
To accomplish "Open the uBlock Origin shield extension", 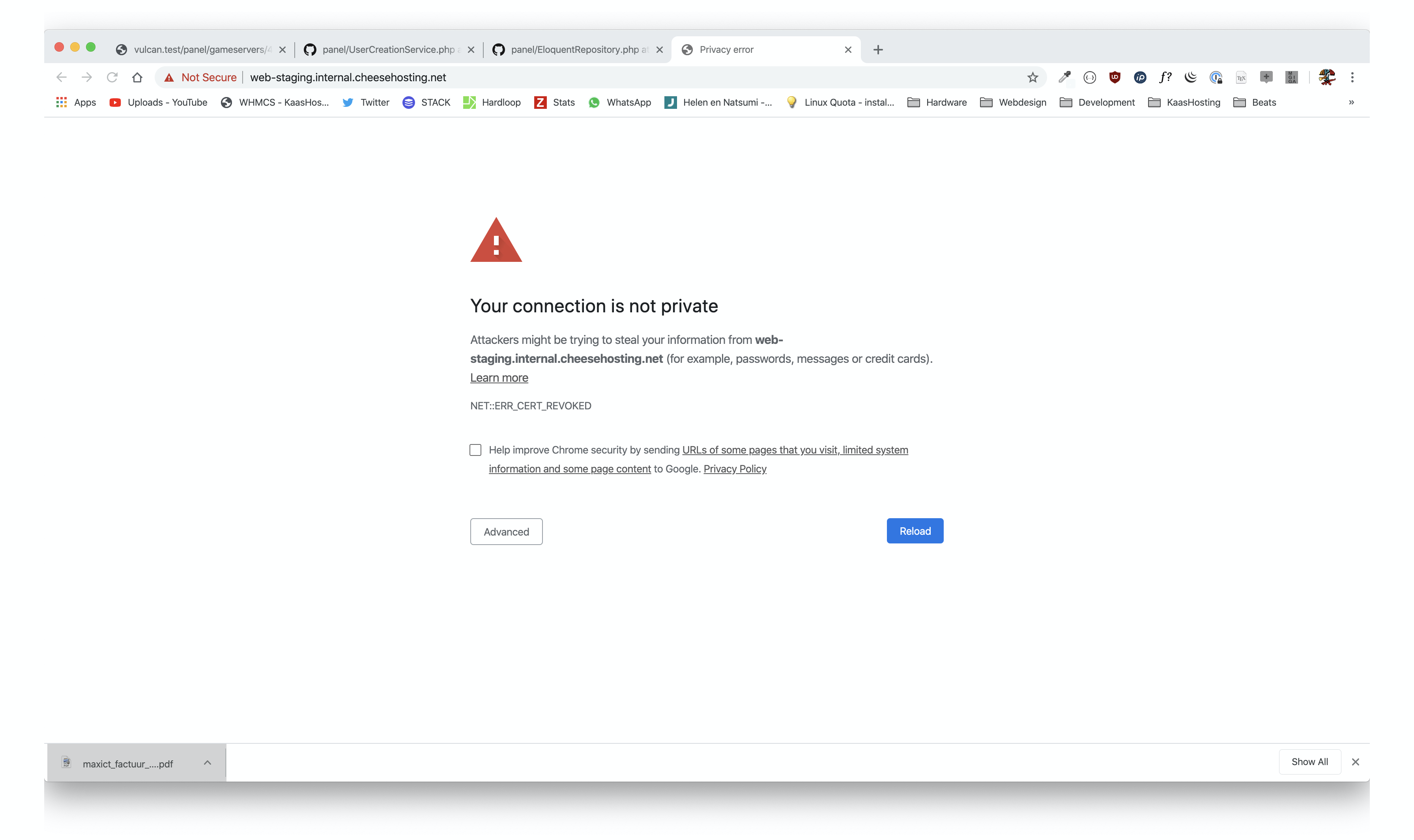I will point(1115,78).
